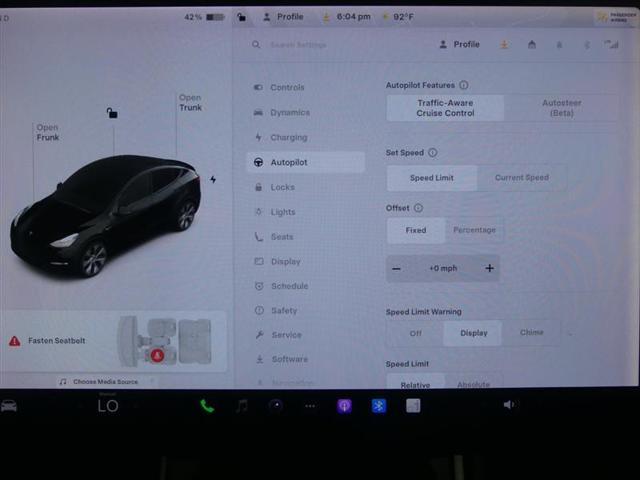Choose Fixed offset mode
Image resolution: width=640 pixels, height=480 pixels.
tap(416, 230)
